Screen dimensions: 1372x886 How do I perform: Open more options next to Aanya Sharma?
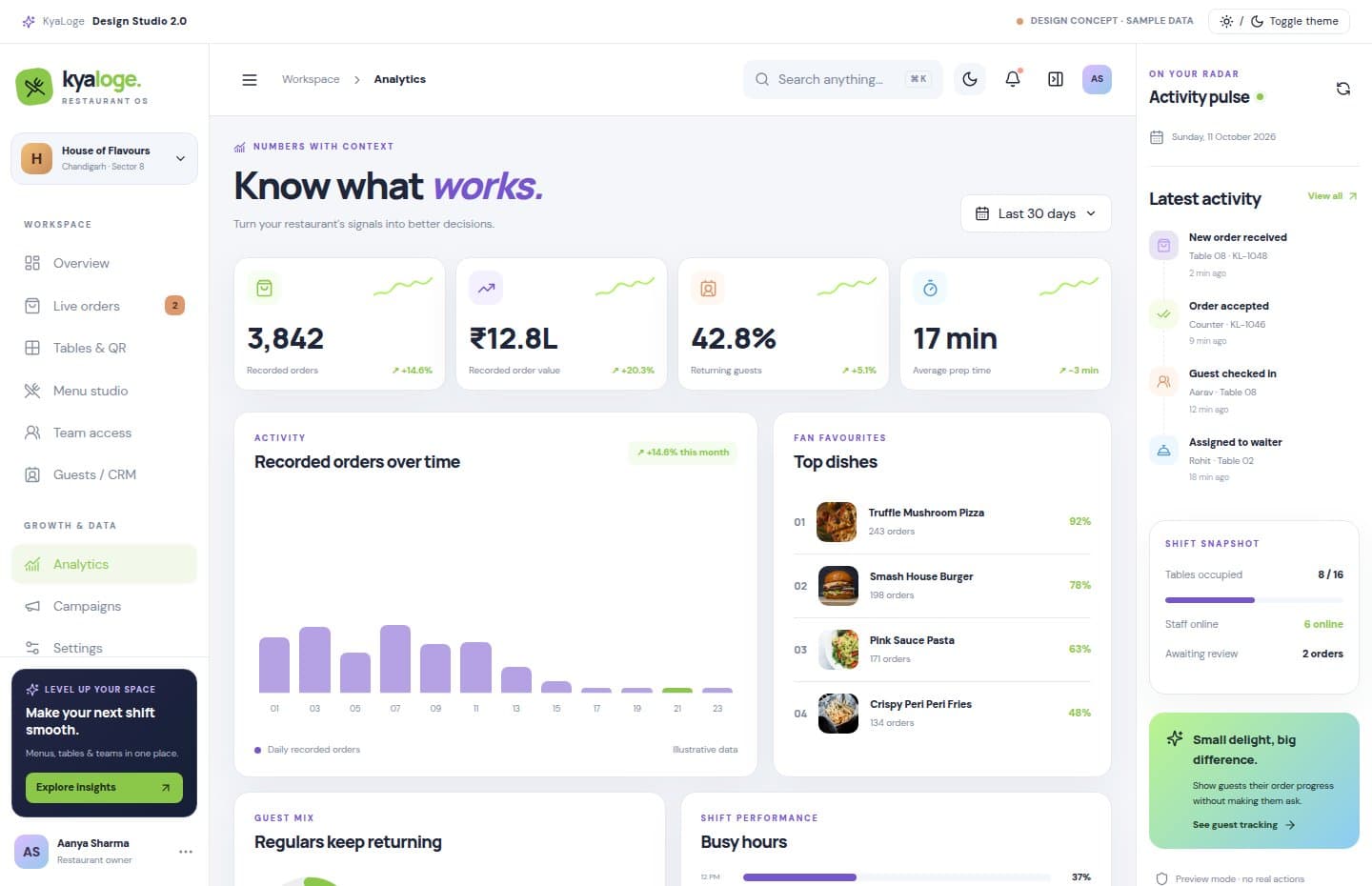click(x=186, y=852)
